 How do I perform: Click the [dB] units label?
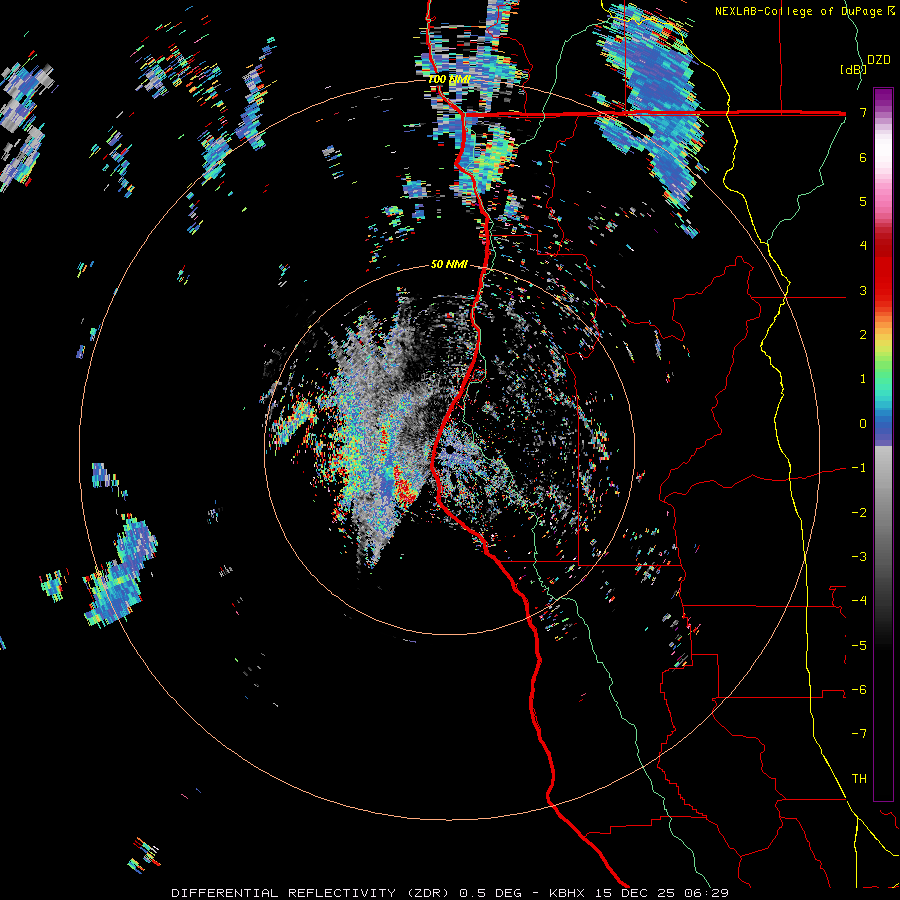(853, 69)
